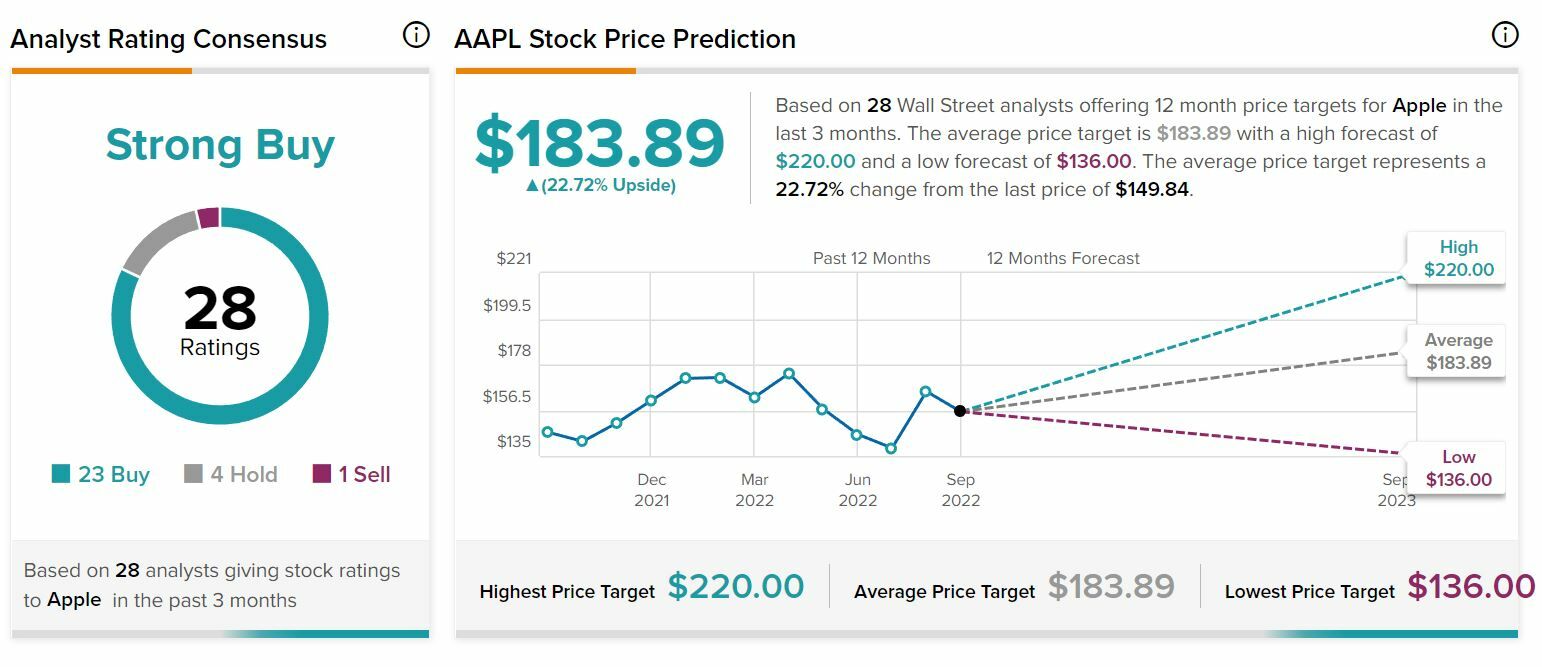
Task: Click the large $183.89 price target figure
Action: pyautogui.click(x=599, y=144)
